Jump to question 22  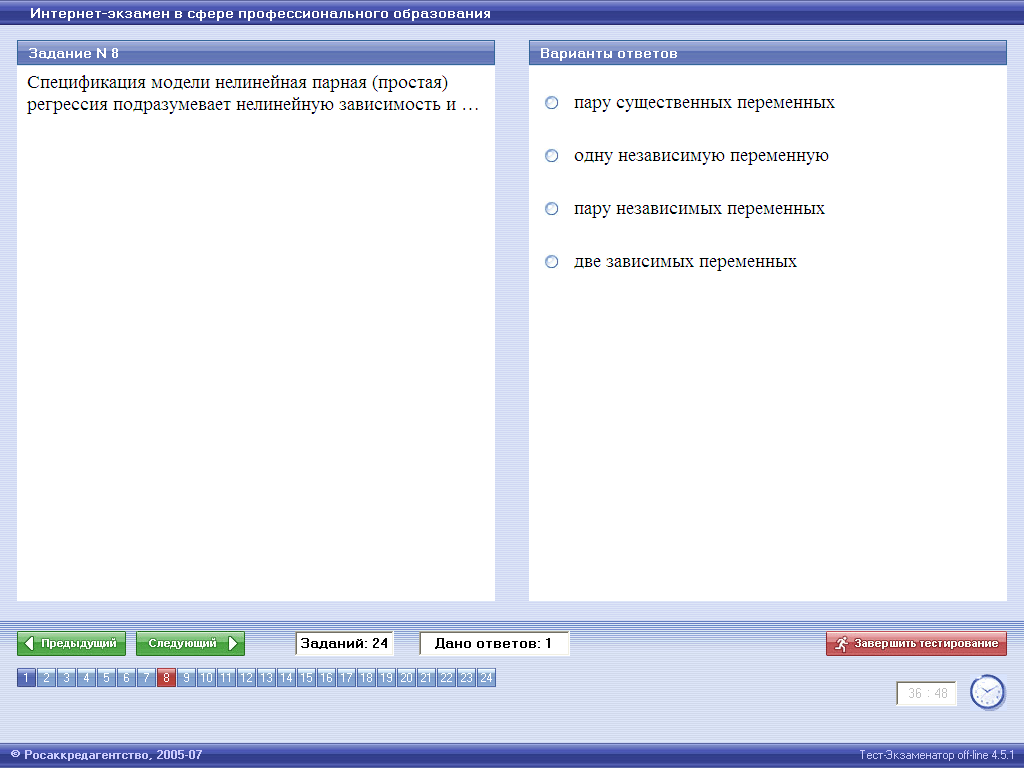[446, 678]
